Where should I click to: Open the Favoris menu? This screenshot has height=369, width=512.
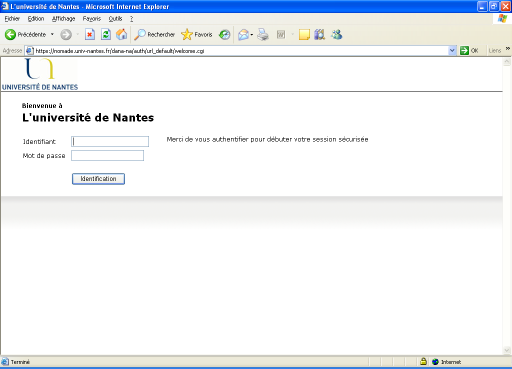[92, 19]
